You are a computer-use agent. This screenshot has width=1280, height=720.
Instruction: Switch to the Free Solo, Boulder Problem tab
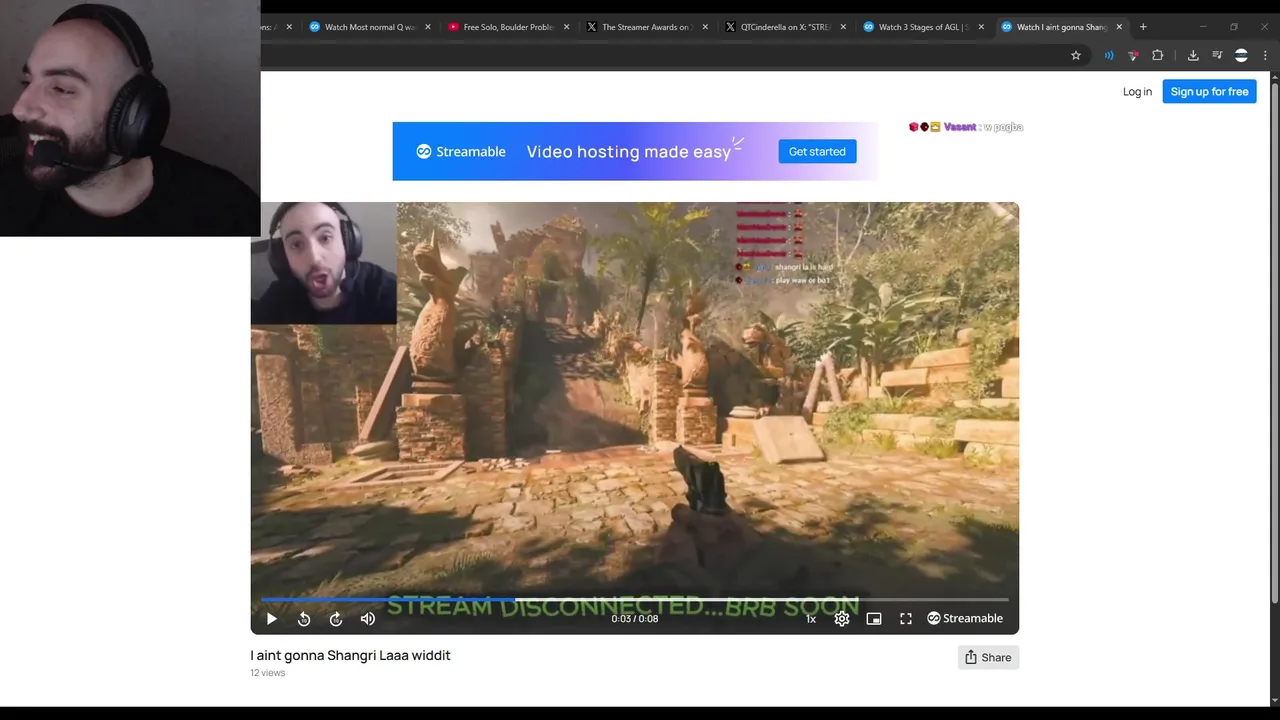click(509, 27)
